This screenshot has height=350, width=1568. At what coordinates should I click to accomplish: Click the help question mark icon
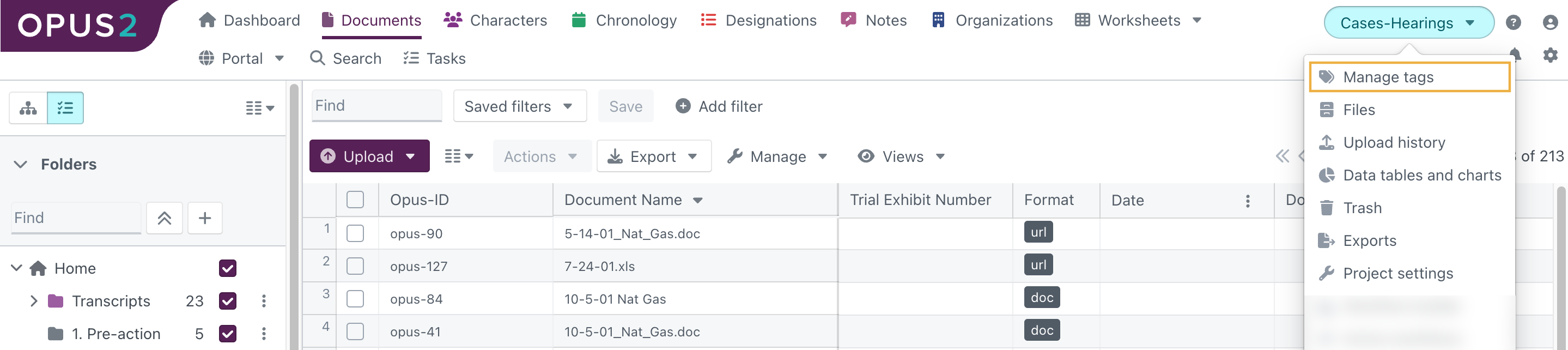(1512, 22)
